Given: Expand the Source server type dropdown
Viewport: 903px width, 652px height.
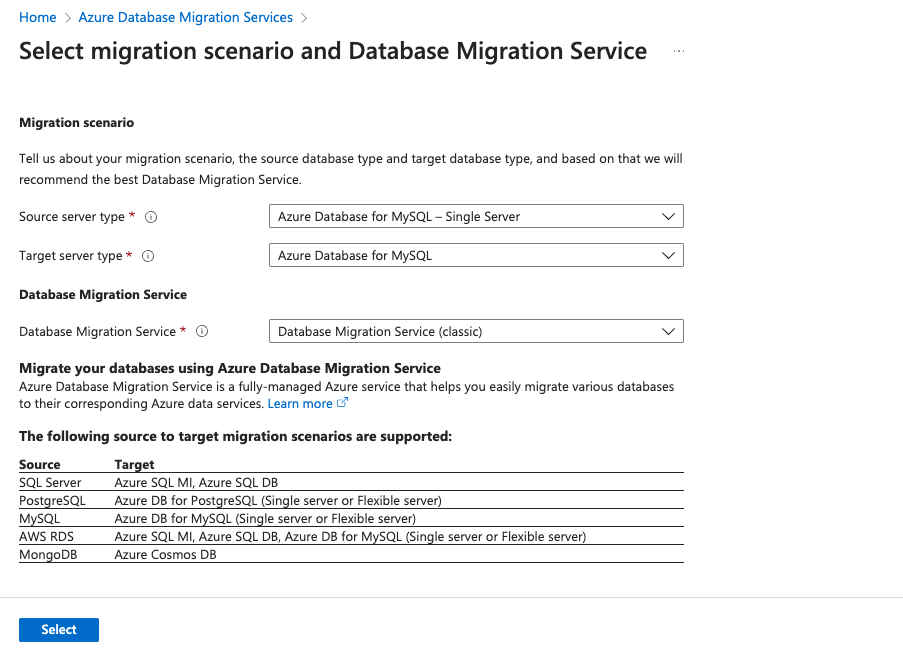Looking at the screenshot, I should click(x=476, y=216).
